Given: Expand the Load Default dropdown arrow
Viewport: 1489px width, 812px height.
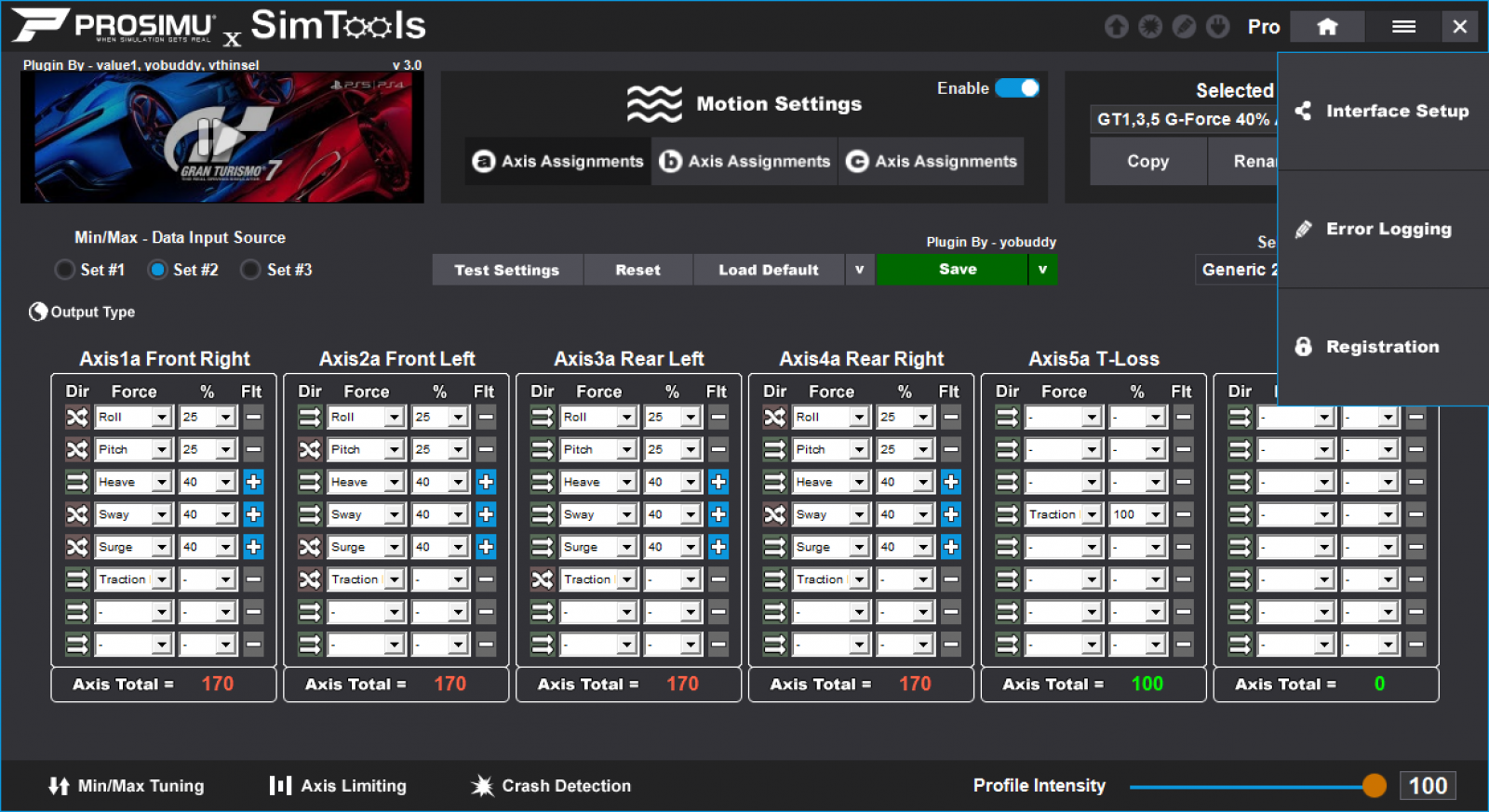Looking at the screenshot, I should [x=859, y=270].
